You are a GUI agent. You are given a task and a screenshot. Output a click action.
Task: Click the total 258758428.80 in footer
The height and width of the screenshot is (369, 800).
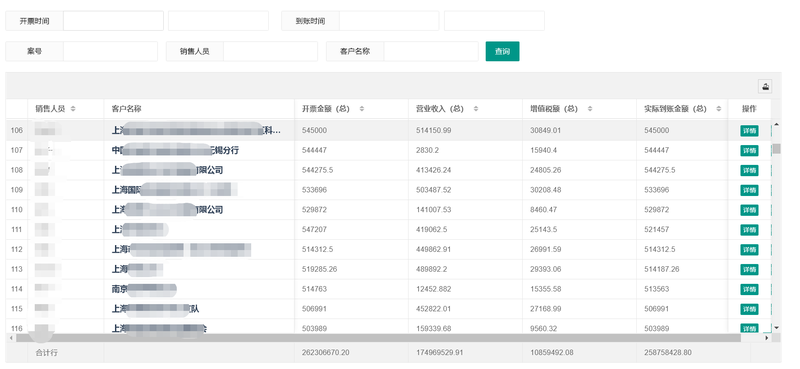[668, 353]
